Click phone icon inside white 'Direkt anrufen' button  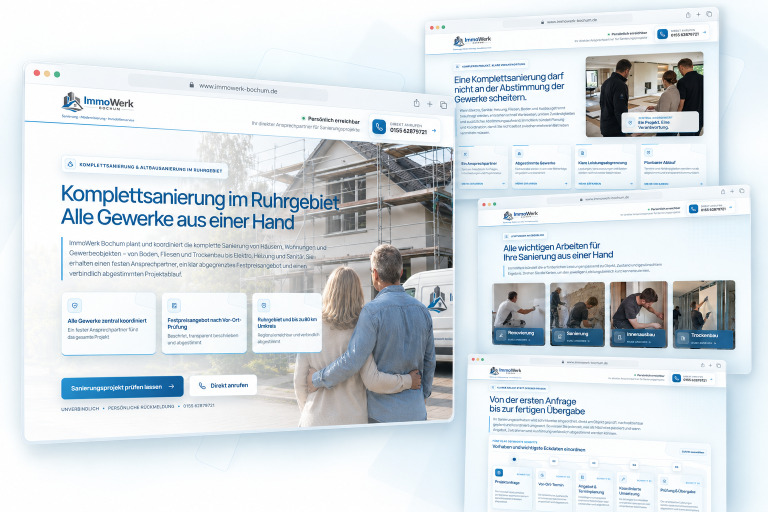pos(202,386)
